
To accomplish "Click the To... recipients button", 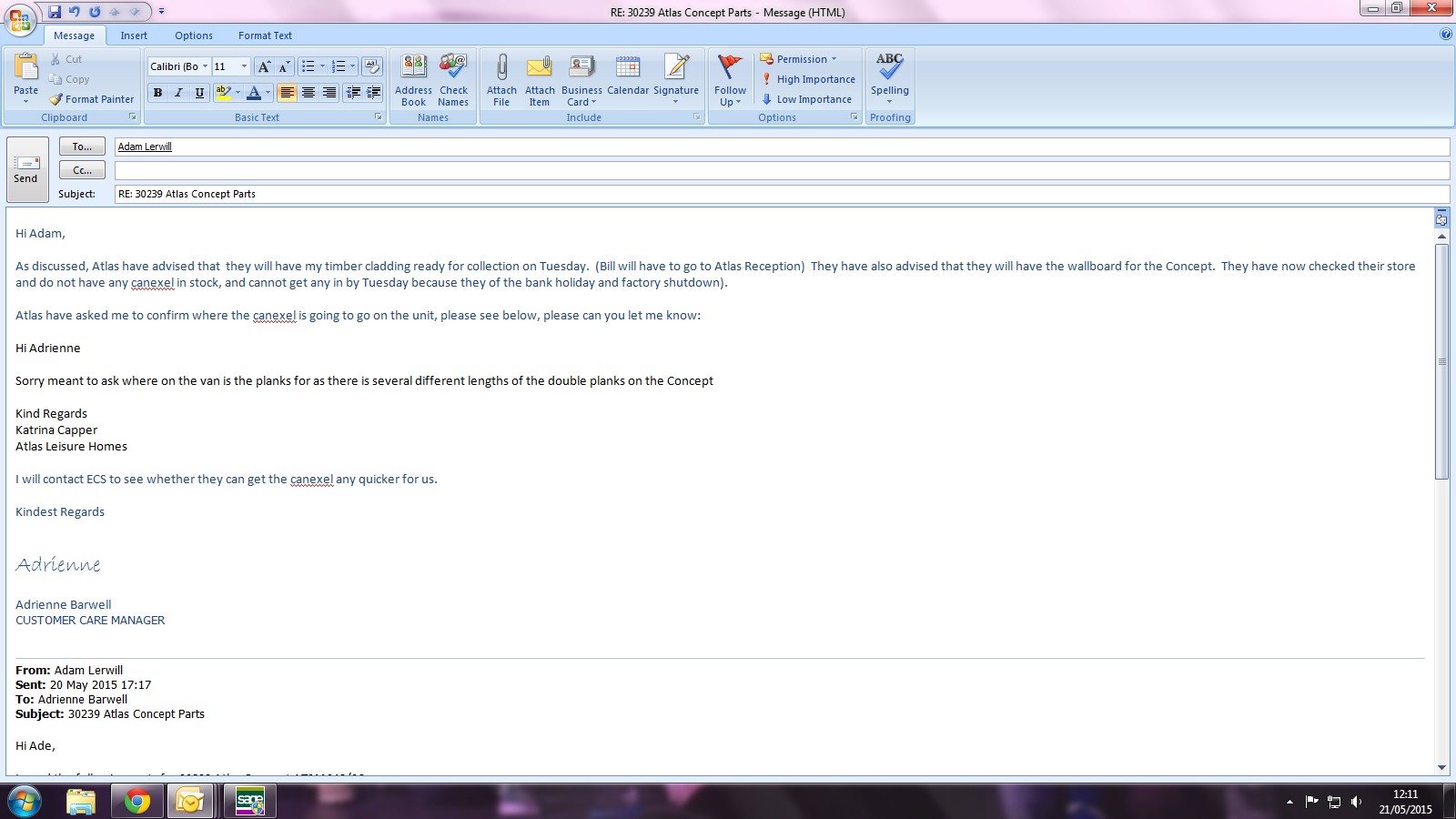I will (x=82, y=147).
